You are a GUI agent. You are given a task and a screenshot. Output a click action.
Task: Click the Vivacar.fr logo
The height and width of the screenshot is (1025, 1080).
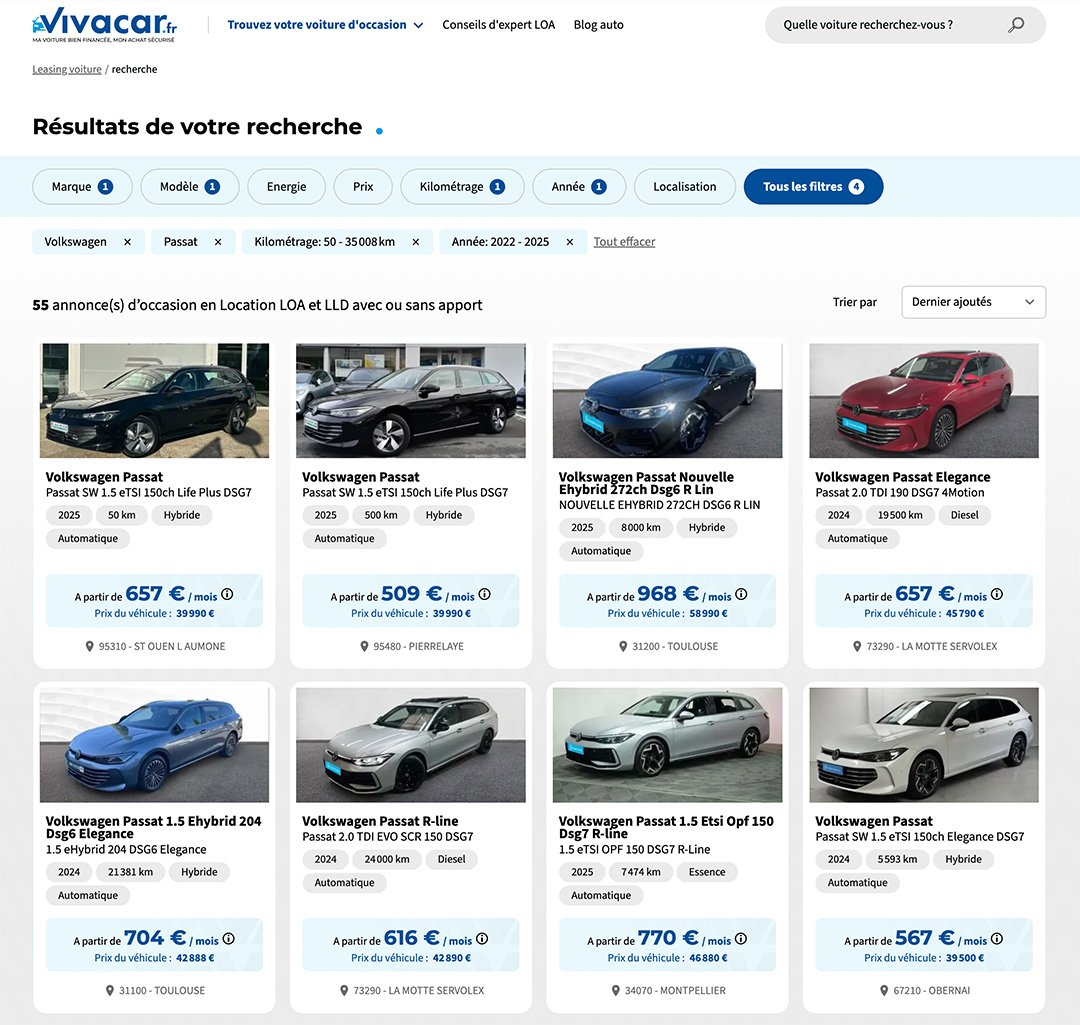tap(104, 24)
